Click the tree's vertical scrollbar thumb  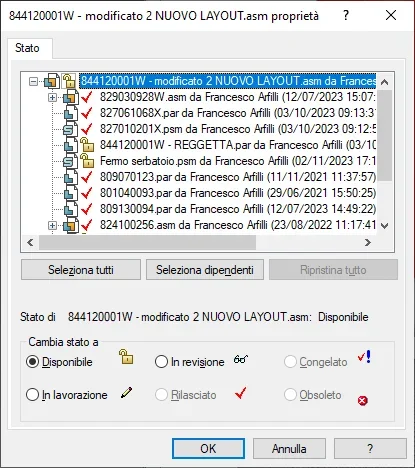[x=385, y=135]
